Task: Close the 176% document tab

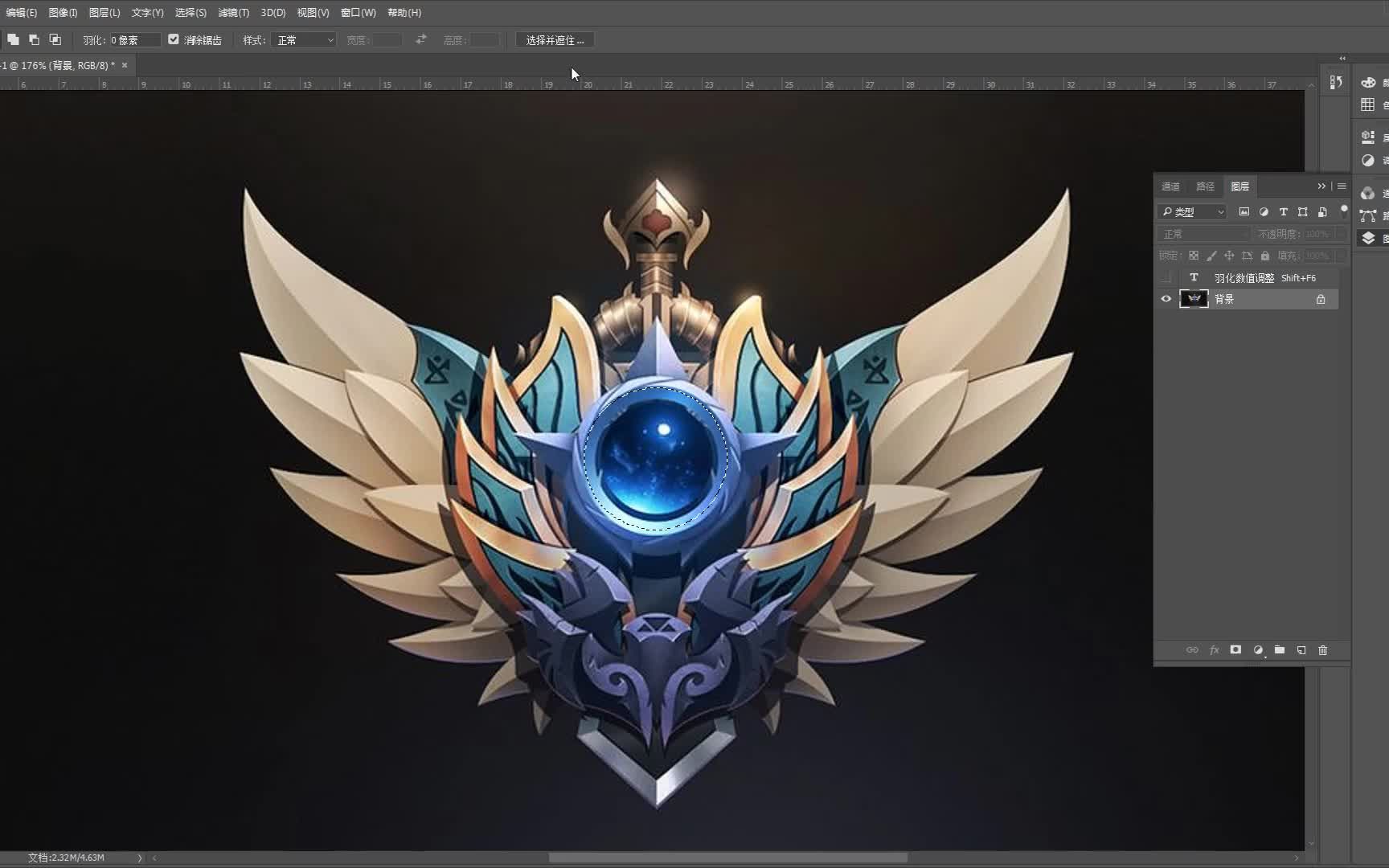Action: point(125,65)
